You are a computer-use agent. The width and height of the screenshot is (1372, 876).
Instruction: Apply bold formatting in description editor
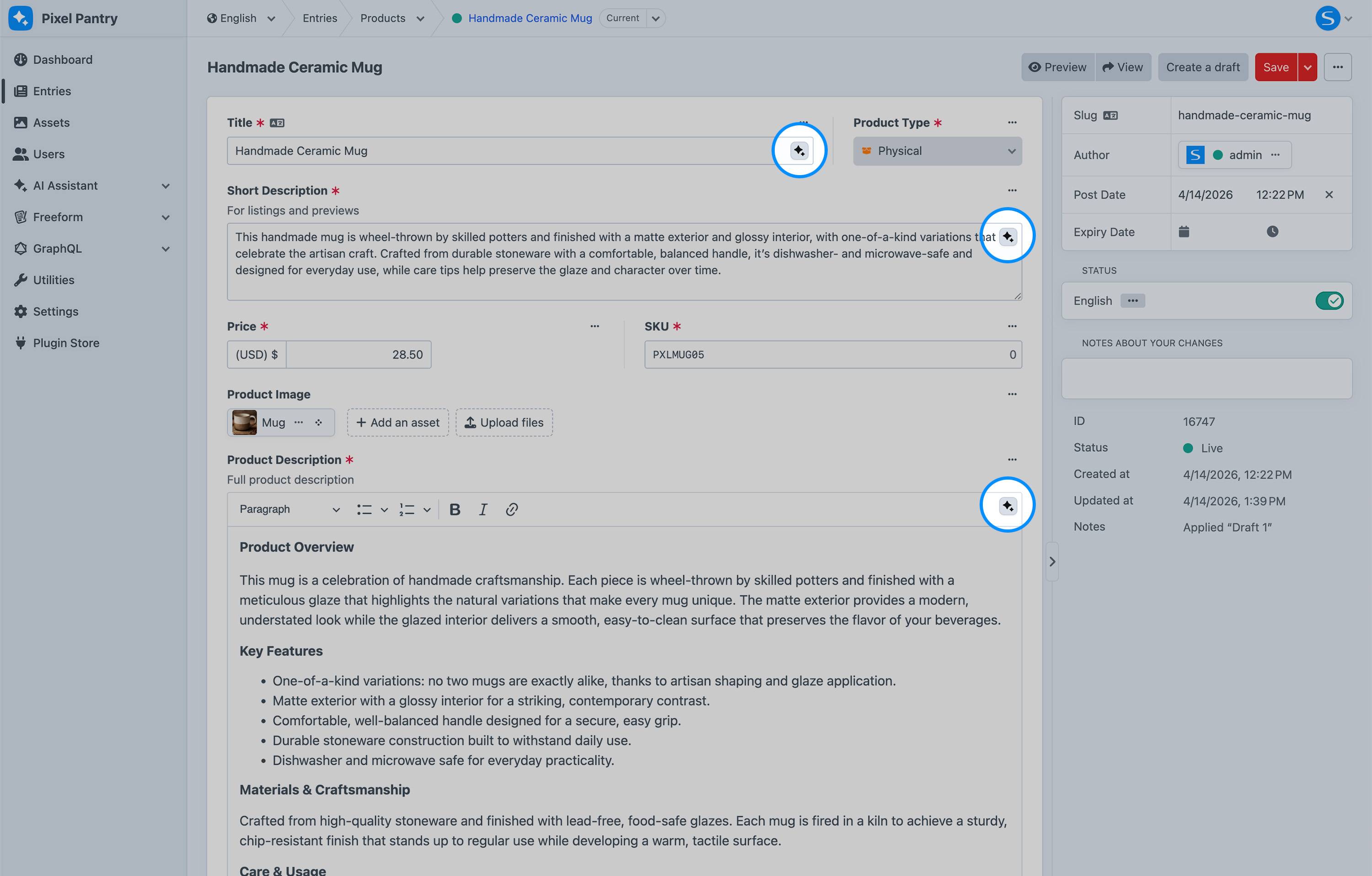point(455,509)
